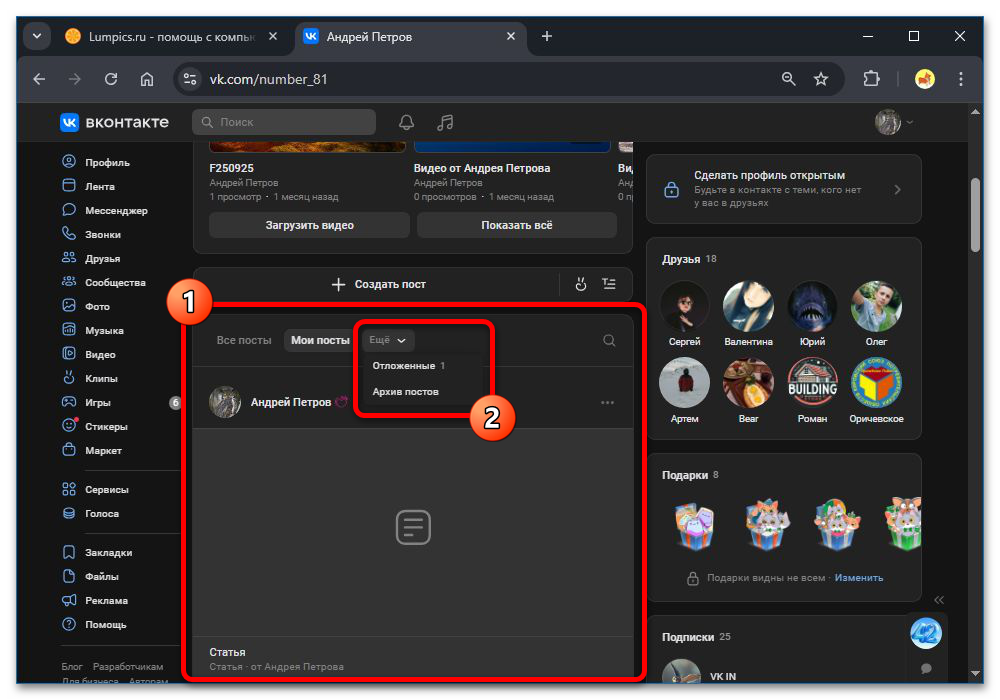This screenshot has height=700, width=1000.
Task: Go to Друзья in sidebar
Action: point(91,258)
